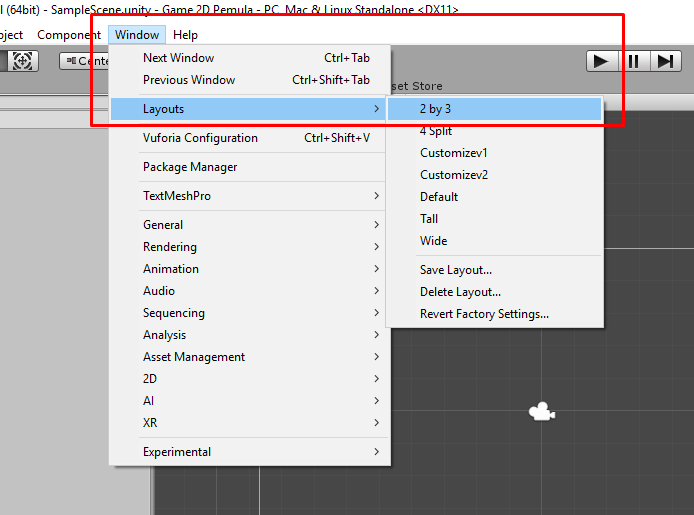Click Delete Layout... option
The height and width of the screenshot is (515, 694).
[494, 292]
